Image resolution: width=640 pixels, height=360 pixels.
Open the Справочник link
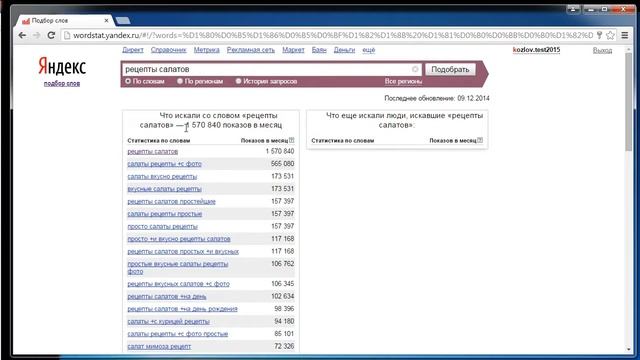point(169,50)
